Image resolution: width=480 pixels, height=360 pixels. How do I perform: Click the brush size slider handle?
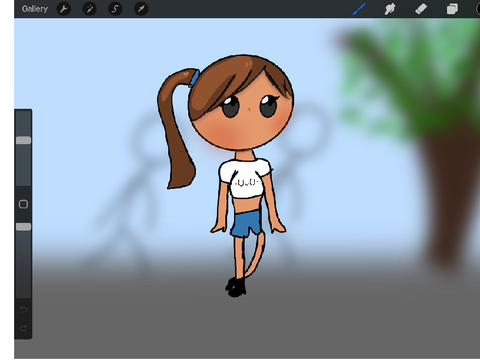point(23,140)
